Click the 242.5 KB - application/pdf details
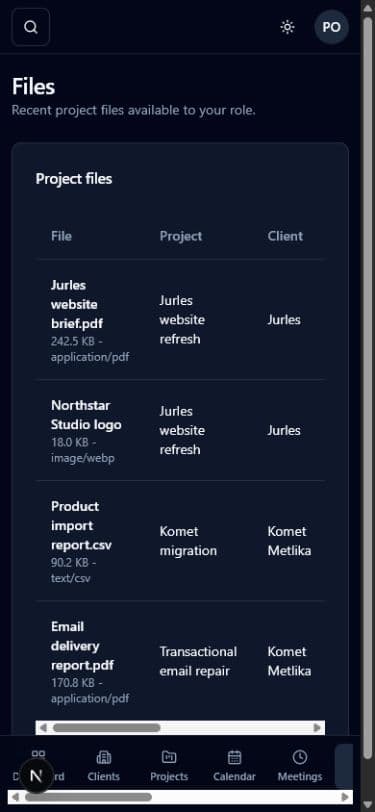Screen dimensions: 375x812 (x=90, y=350)
